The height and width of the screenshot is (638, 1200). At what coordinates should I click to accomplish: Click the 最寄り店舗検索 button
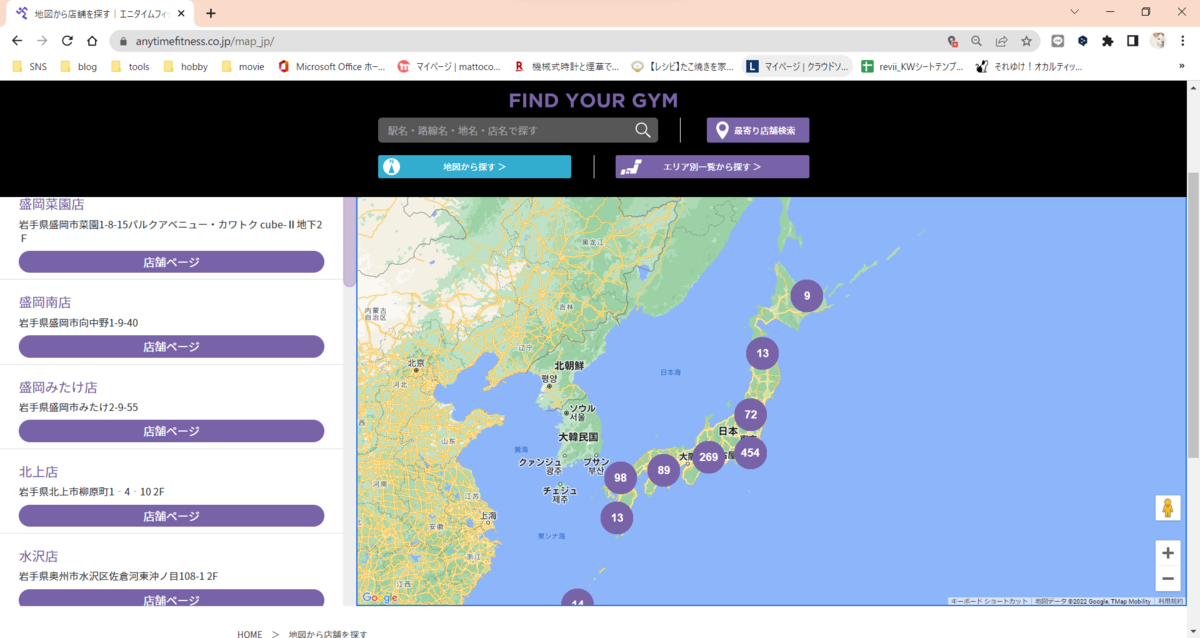[x=758, y=130]
